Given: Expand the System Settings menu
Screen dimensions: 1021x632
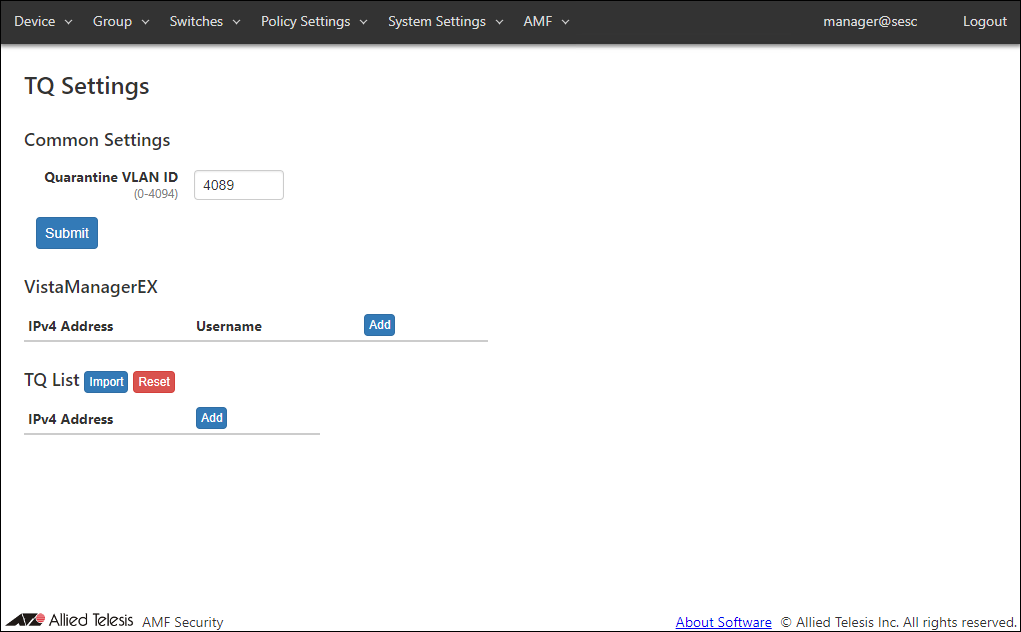Looking at the screenshot, I should click(x=445, y=22).
